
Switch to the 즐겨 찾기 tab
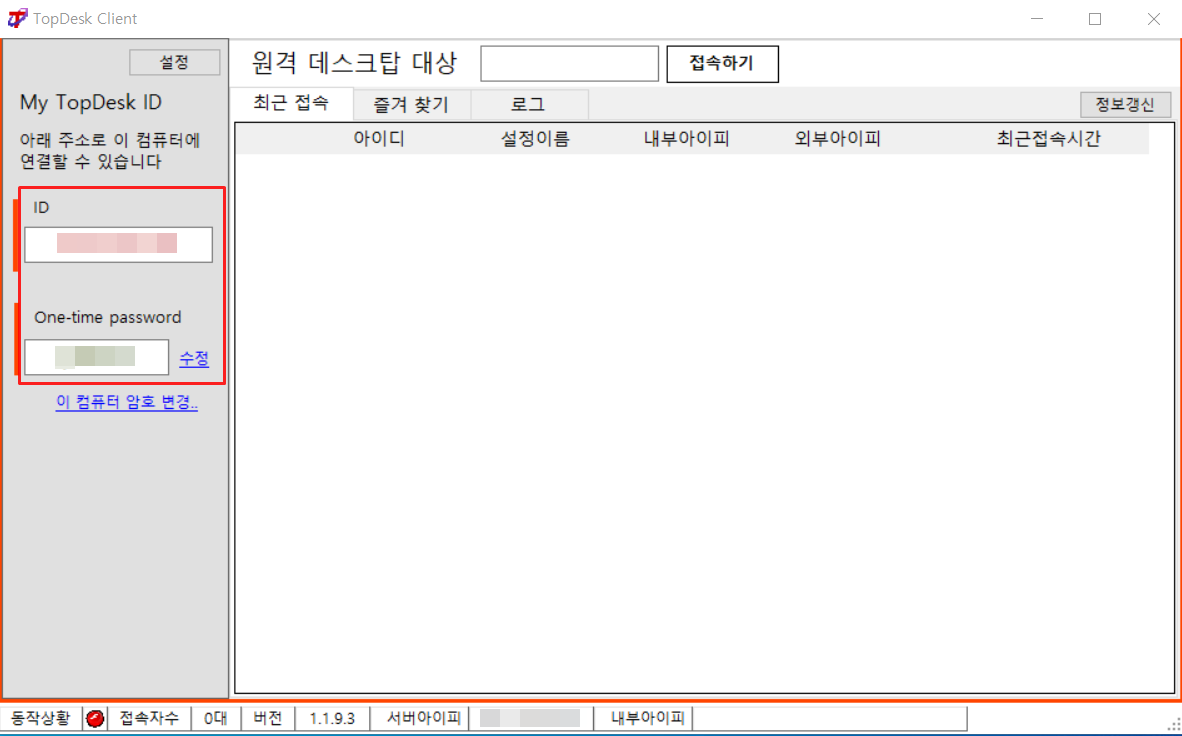click(x=411, y=105)
